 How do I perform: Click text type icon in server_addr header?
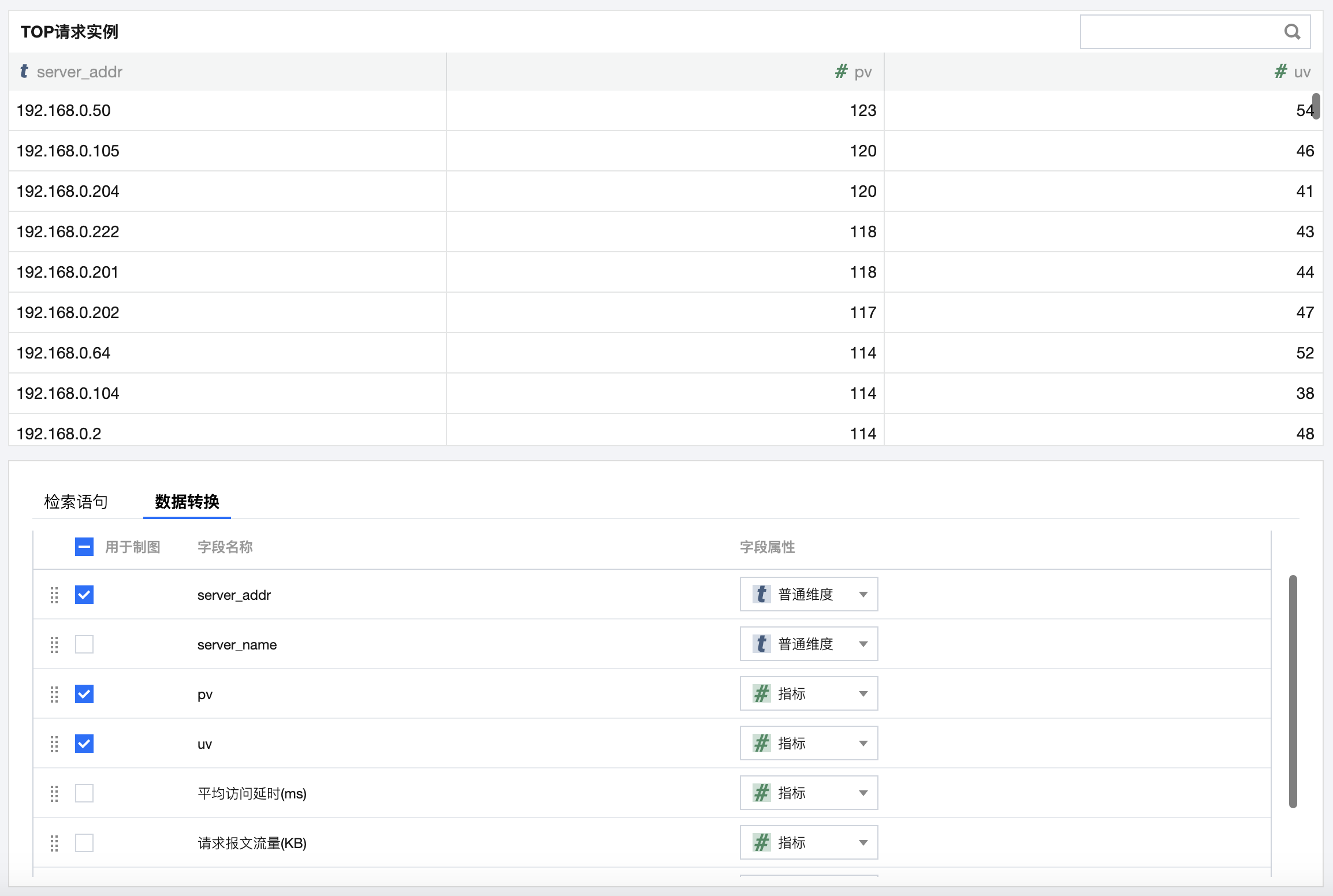pos(24,71)
